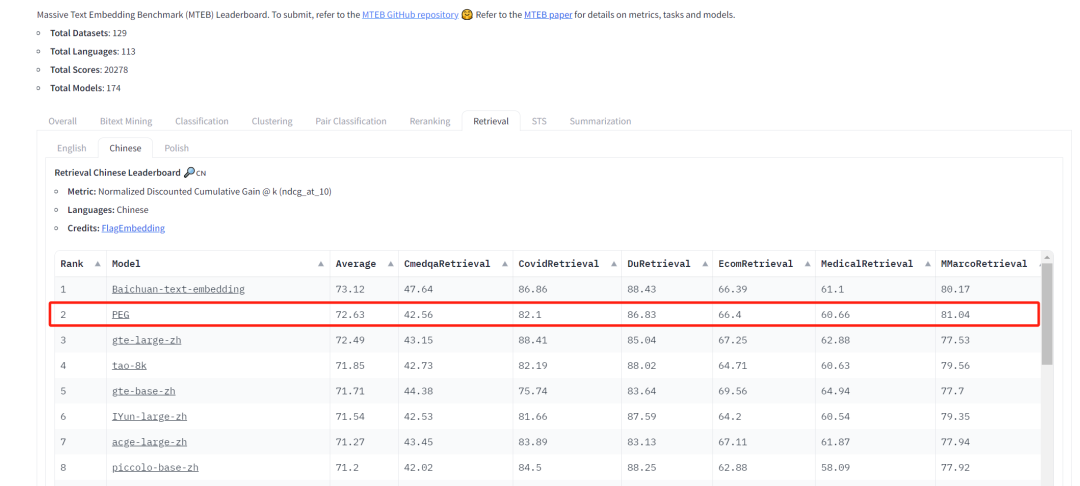Viewport: 1080px width, 486px height.
Task: Open the acge-large-zh model link
Action: click(x=149, y=442)
